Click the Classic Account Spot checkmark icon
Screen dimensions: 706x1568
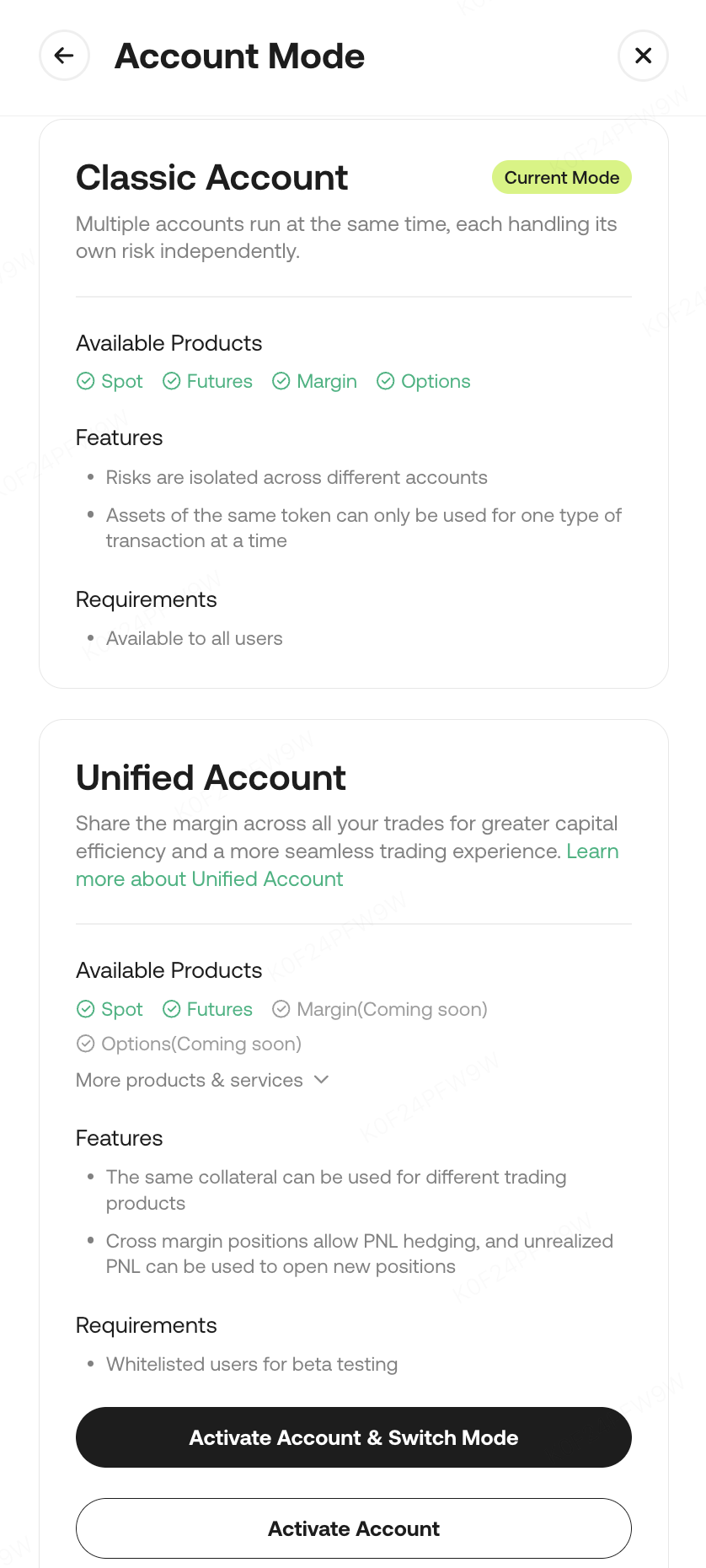click(85, 381)
